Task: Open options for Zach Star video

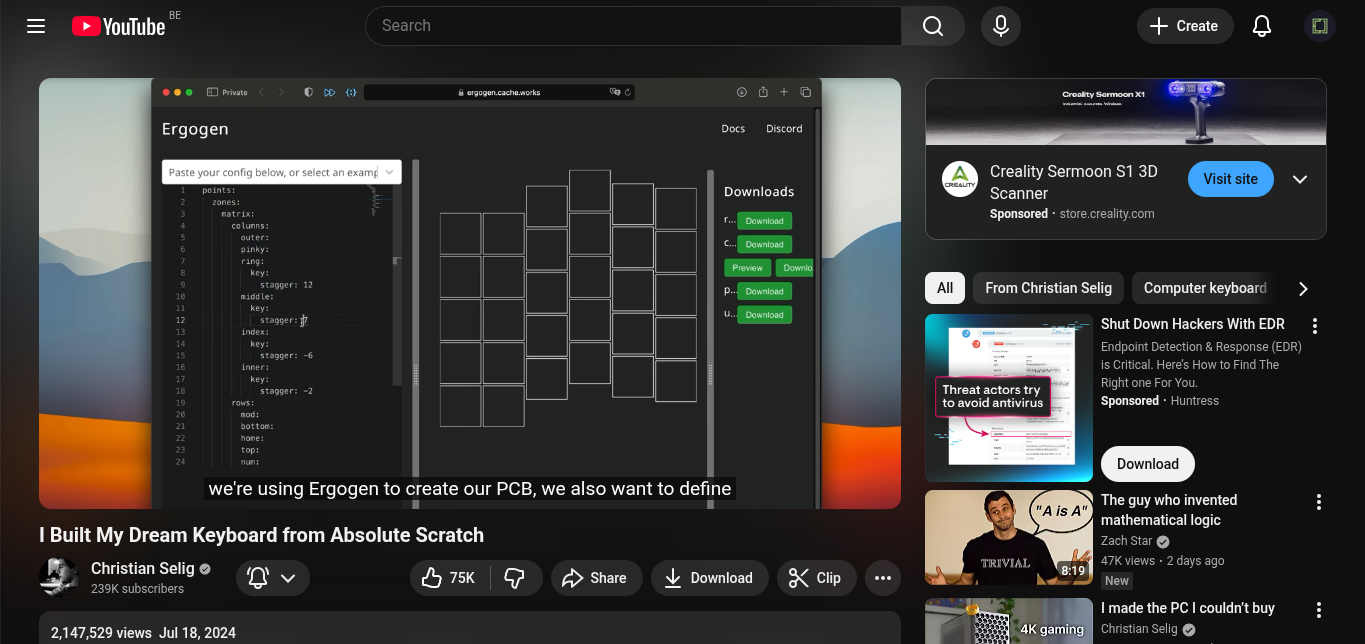Action: click(1318, 502)
